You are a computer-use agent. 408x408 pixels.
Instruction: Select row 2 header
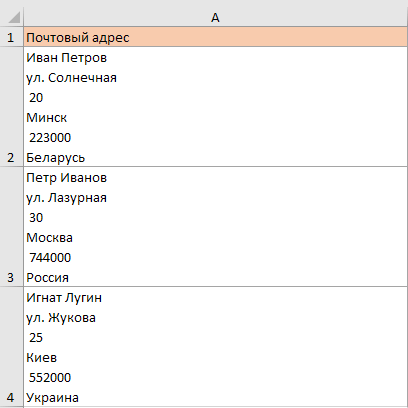click(x=11, y=107)
